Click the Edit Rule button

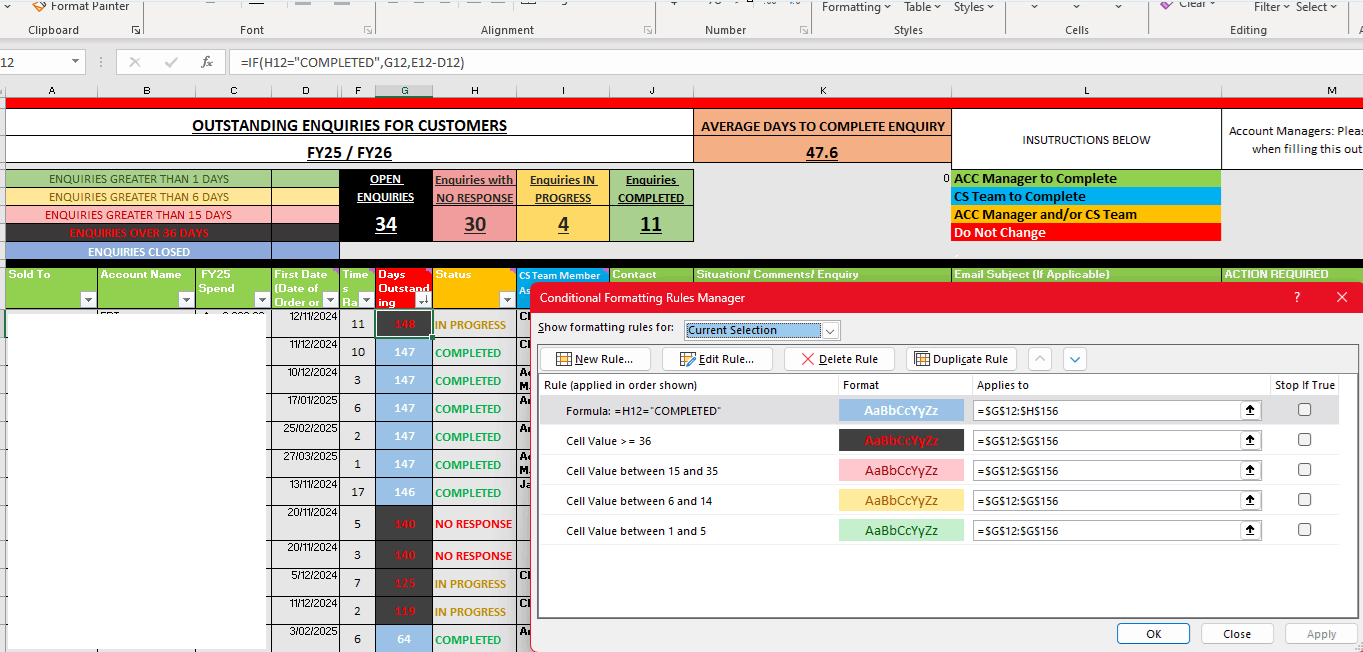pyautogui.click(x=716, y=359)
